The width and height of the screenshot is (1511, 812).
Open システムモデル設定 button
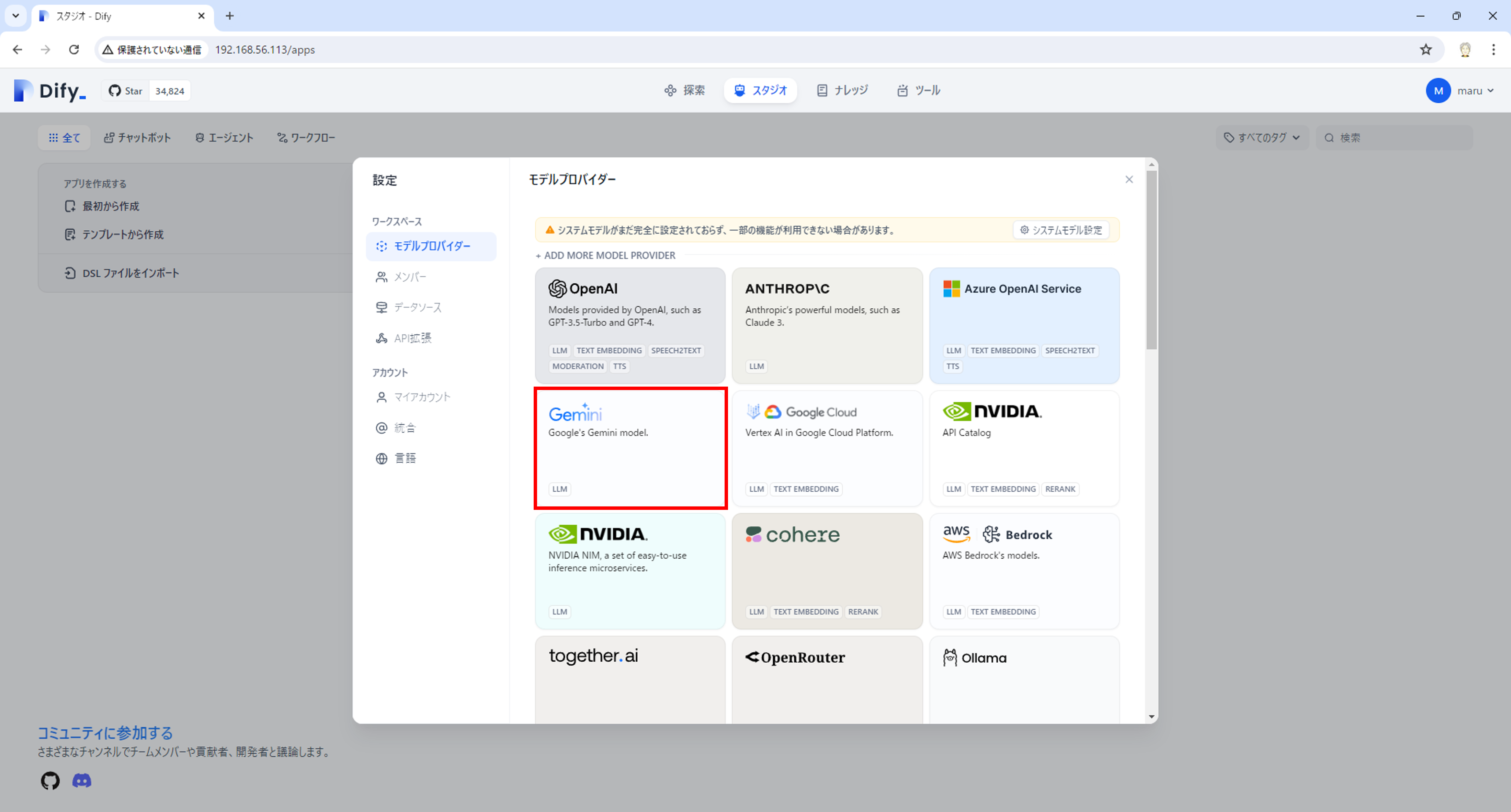click(x=1060, y=230)
